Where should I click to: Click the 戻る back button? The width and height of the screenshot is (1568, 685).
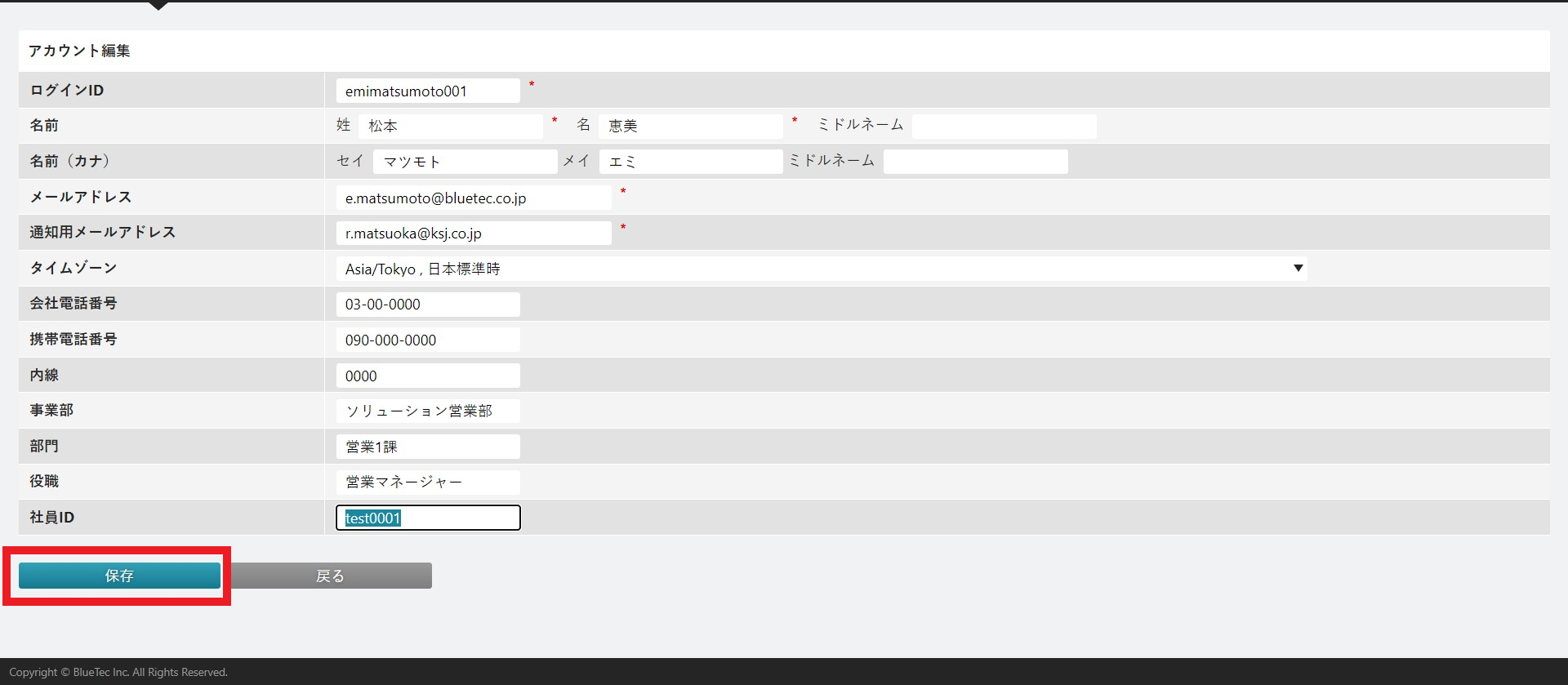pyautogui.click(x=331, y=576)
